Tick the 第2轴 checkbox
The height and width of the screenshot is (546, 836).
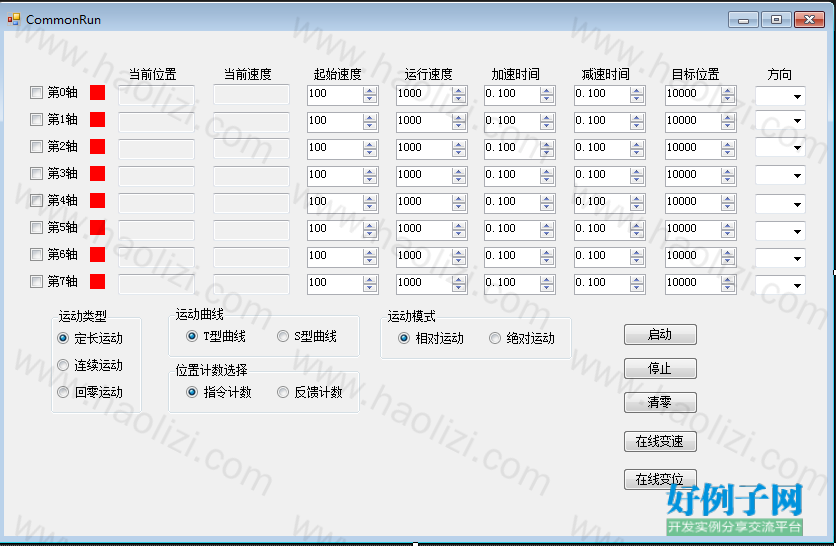(36, 147)
